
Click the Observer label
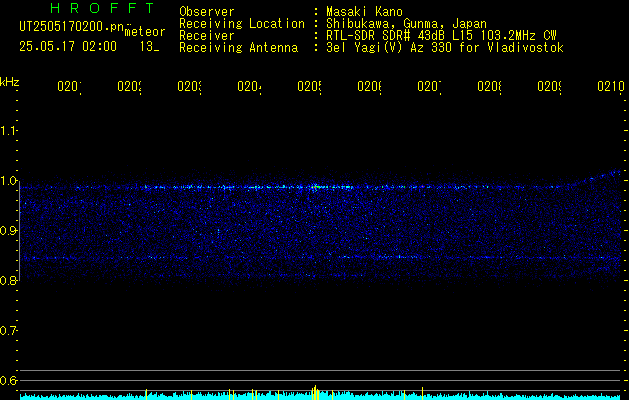(207, 12)
